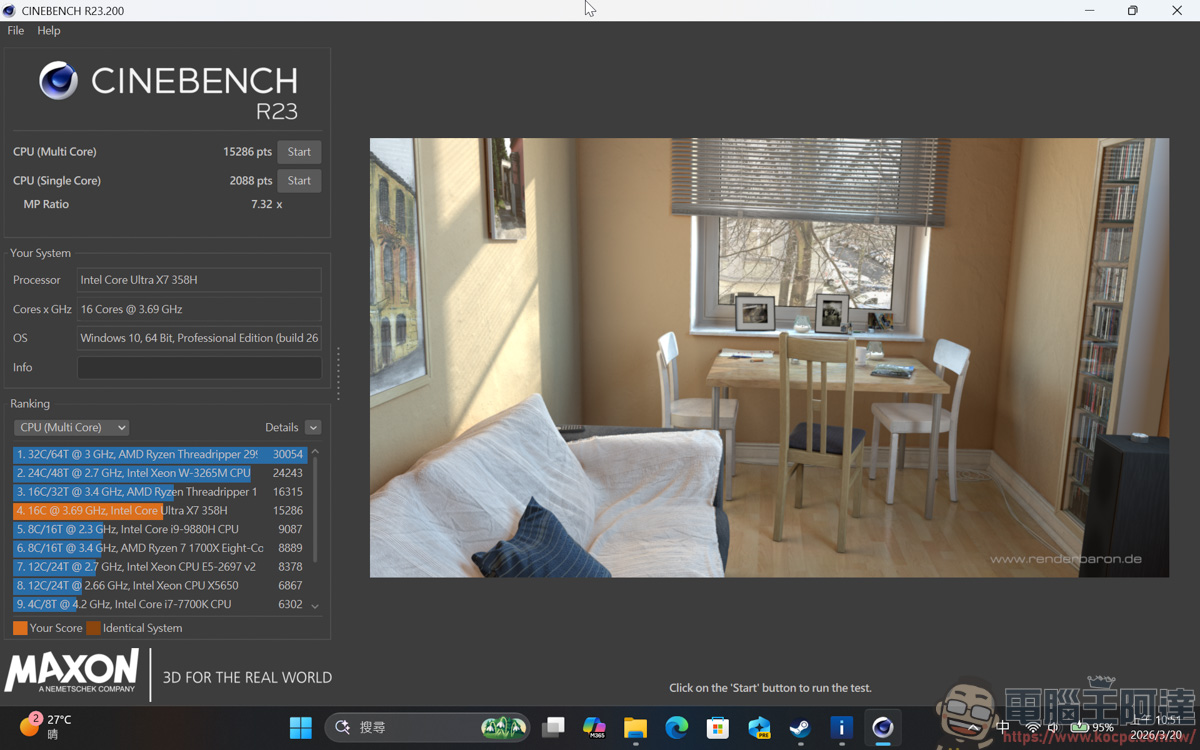Open the Windows Start menu
Screen dimensions: 1200x750
coord(300,728)
